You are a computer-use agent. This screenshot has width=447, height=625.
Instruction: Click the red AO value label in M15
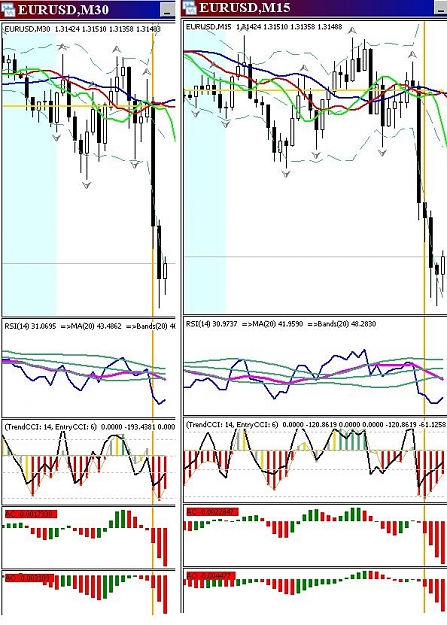(211, 576)
